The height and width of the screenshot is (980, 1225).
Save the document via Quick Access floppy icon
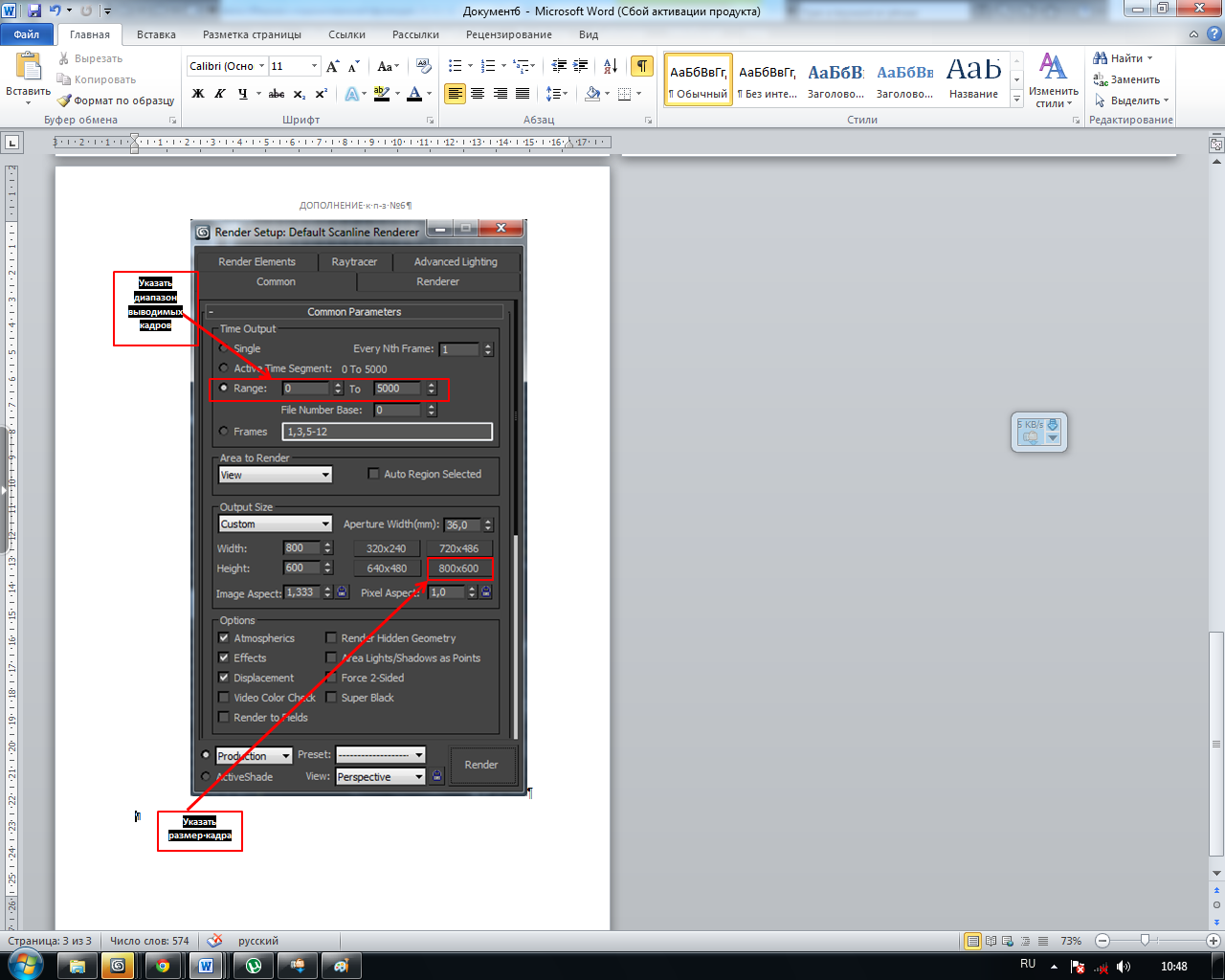pos(34,11)
